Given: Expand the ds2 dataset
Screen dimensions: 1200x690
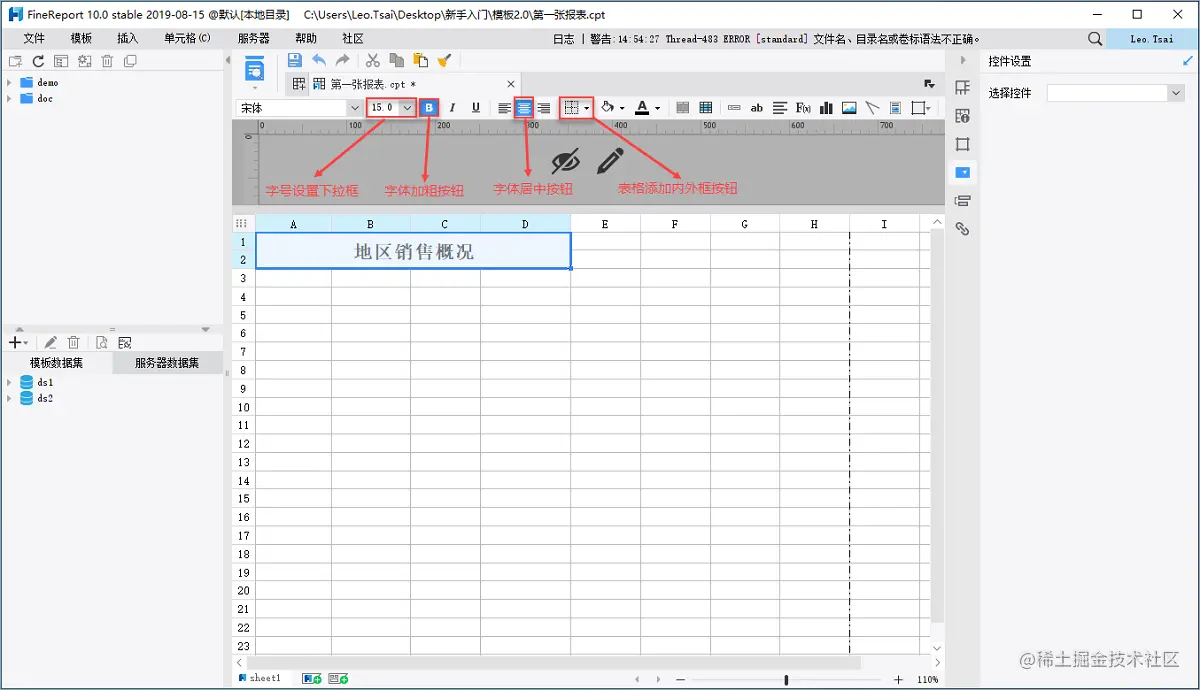Looking at the screenshot, I should pos(9,398).
